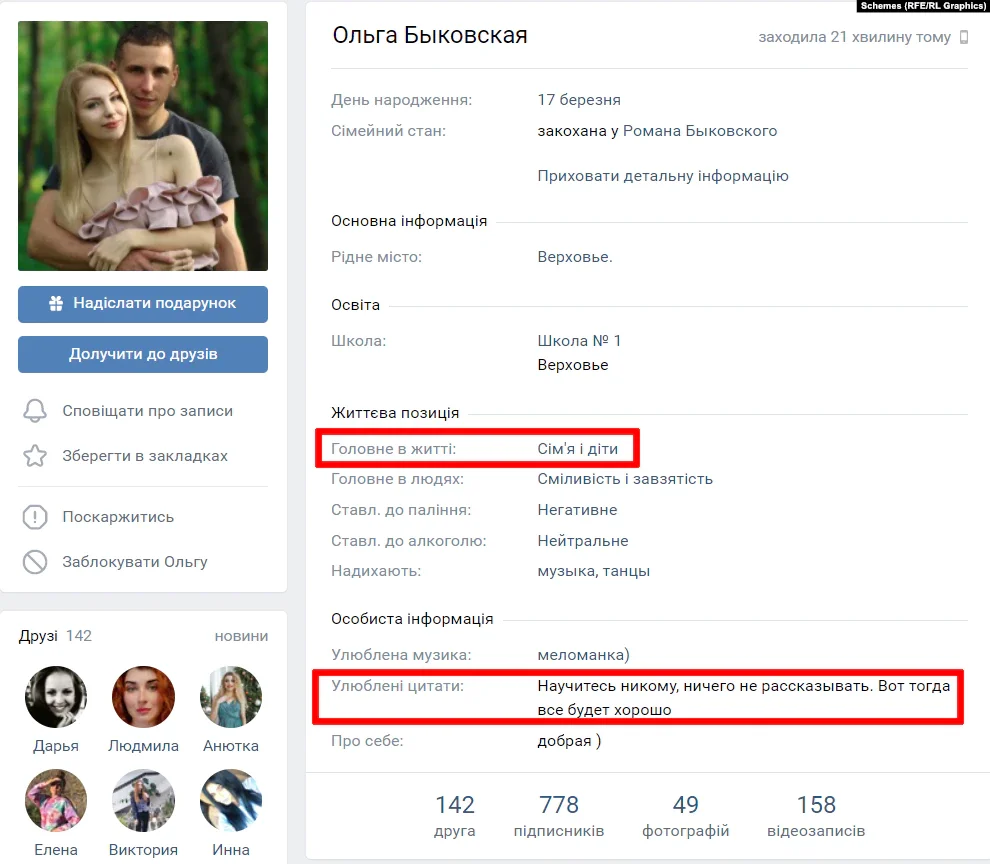Open the 142 друга list
The height and width of the screenshot is (864, 990).
pos(455,815)
